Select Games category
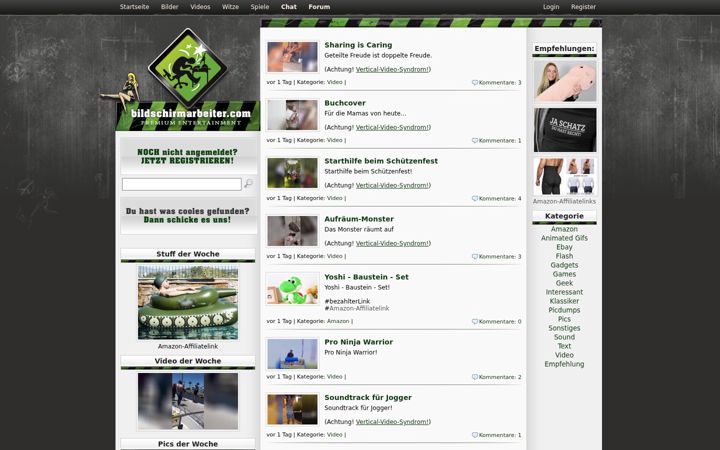Image resolution: width=720 pixels, height=450 pixels. click(x=564, y=274)
